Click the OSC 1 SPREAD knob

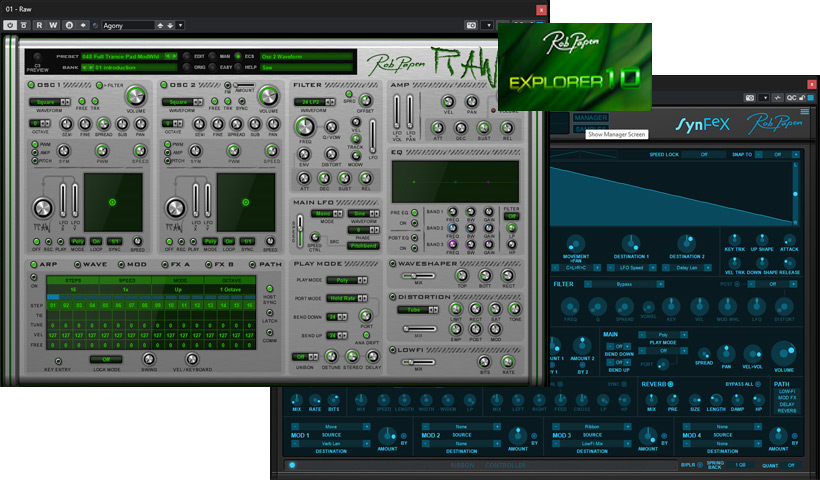point(104,124)
